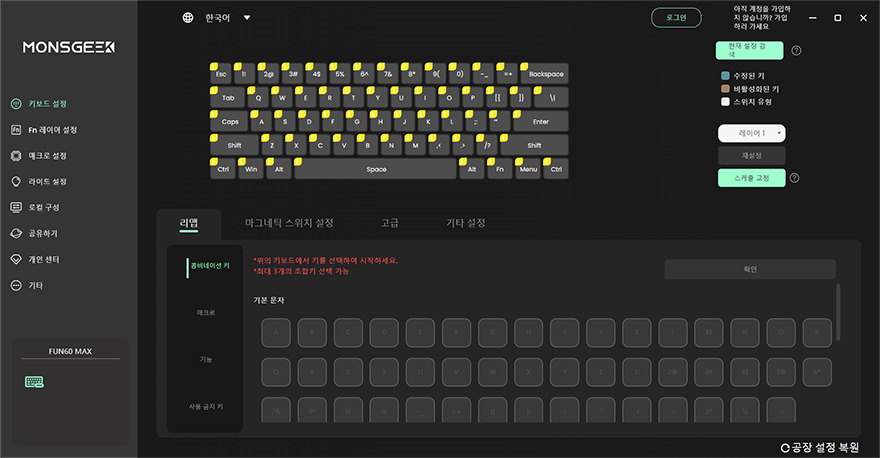
Task: Click the 로그인 button
Action: coord(676,18)
